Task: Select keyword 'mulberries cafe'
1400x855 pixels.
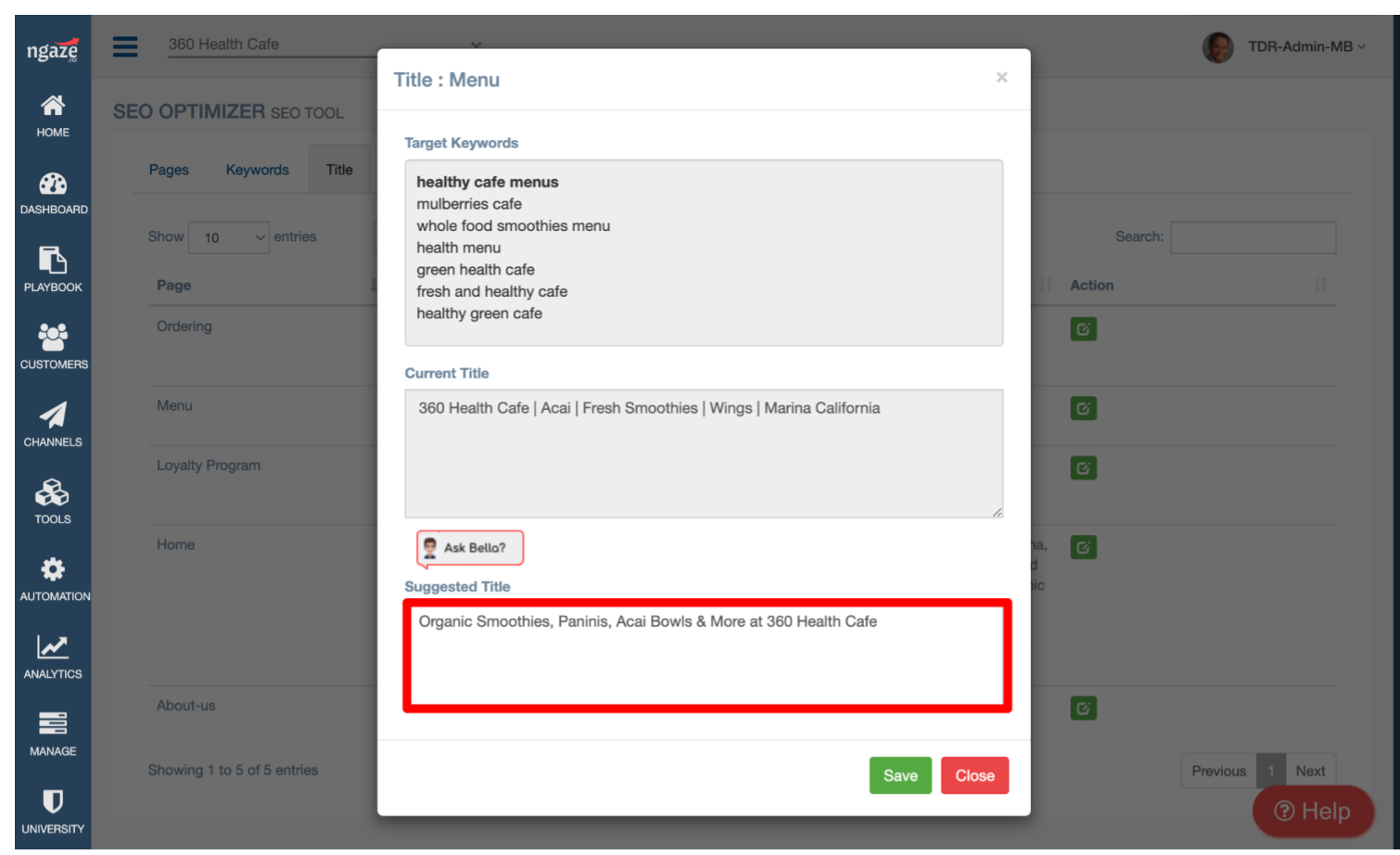Action: pyautogui.click(x=469, y=204)
